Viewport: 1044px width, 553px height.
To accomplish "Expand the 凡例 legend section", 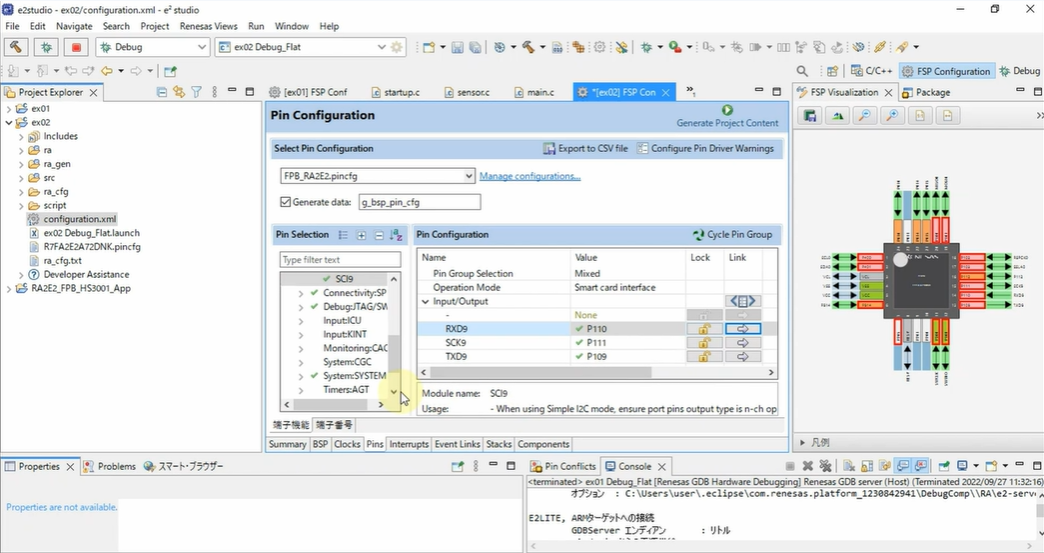I will tap(802, 443).
